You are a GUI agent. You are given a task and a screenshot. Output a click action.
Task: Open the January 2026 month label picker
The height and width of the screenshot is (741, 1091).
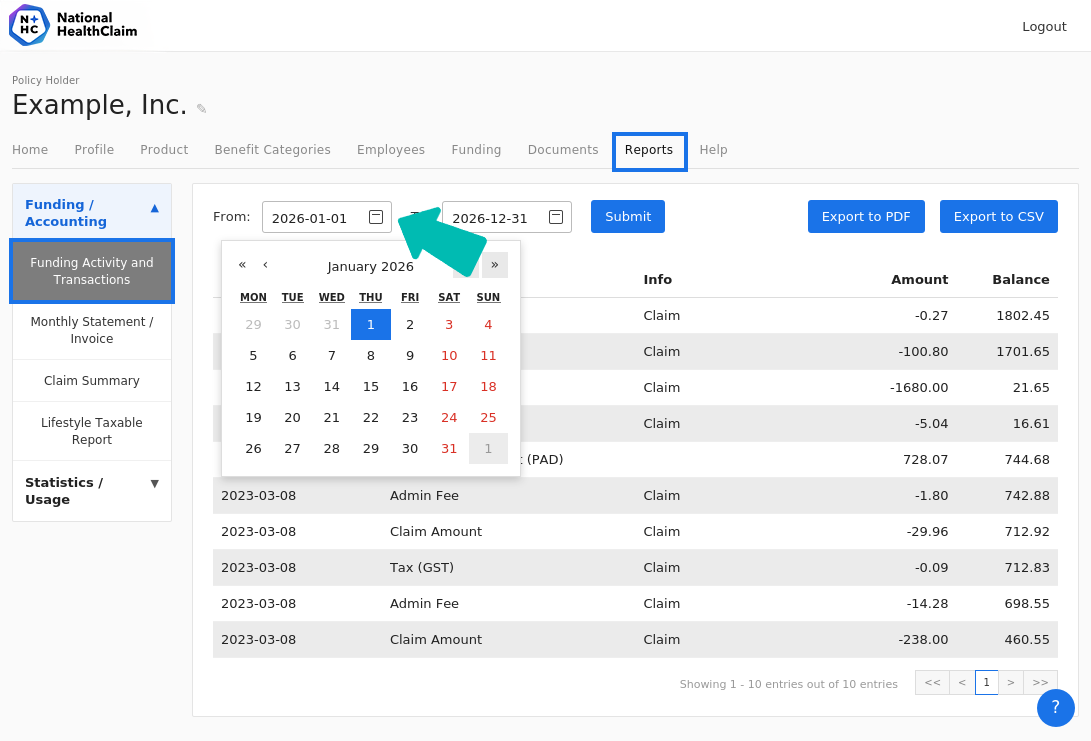point(370,266)
